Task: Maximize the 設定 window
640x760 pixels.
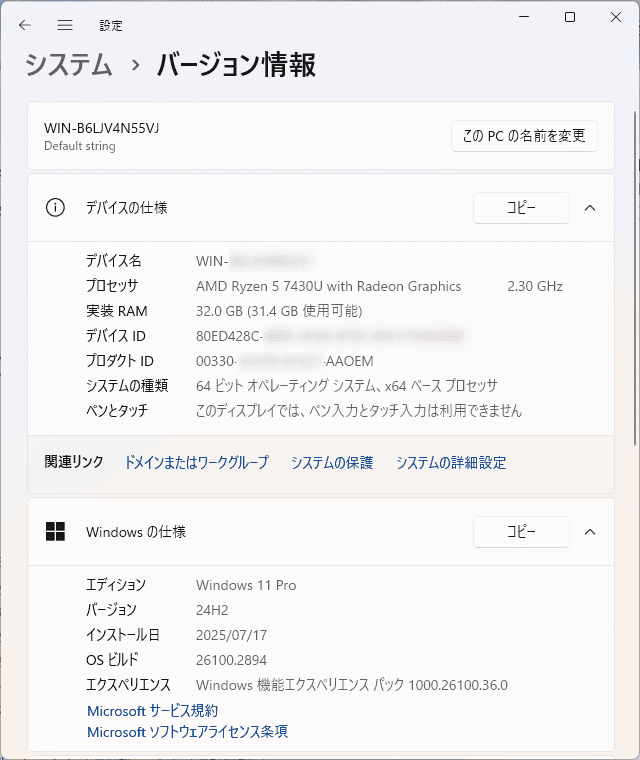Action: click(570, 18)
